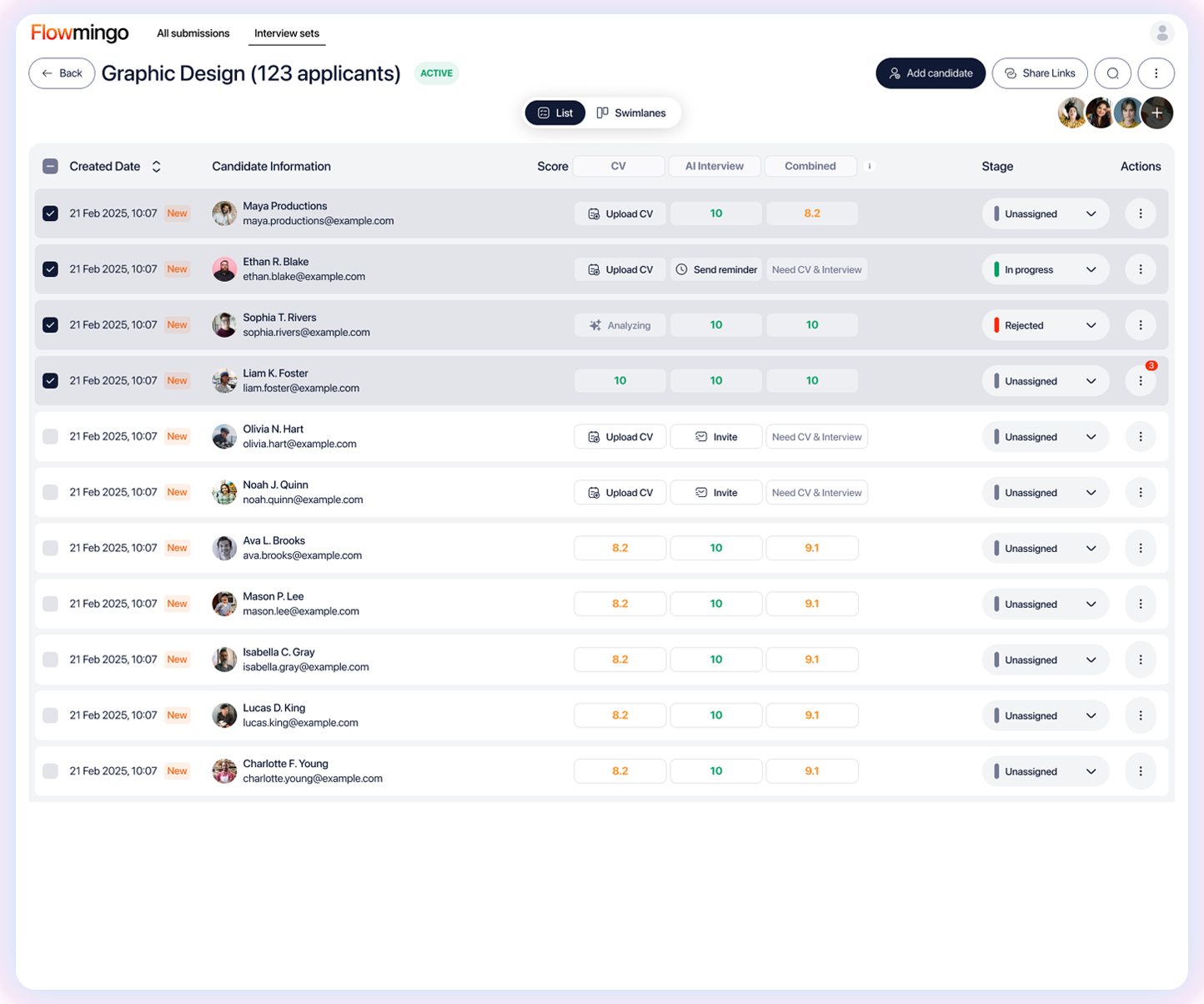
Task: Open Rejected stage dropdown for Sophia
Action: (1046, 325)
